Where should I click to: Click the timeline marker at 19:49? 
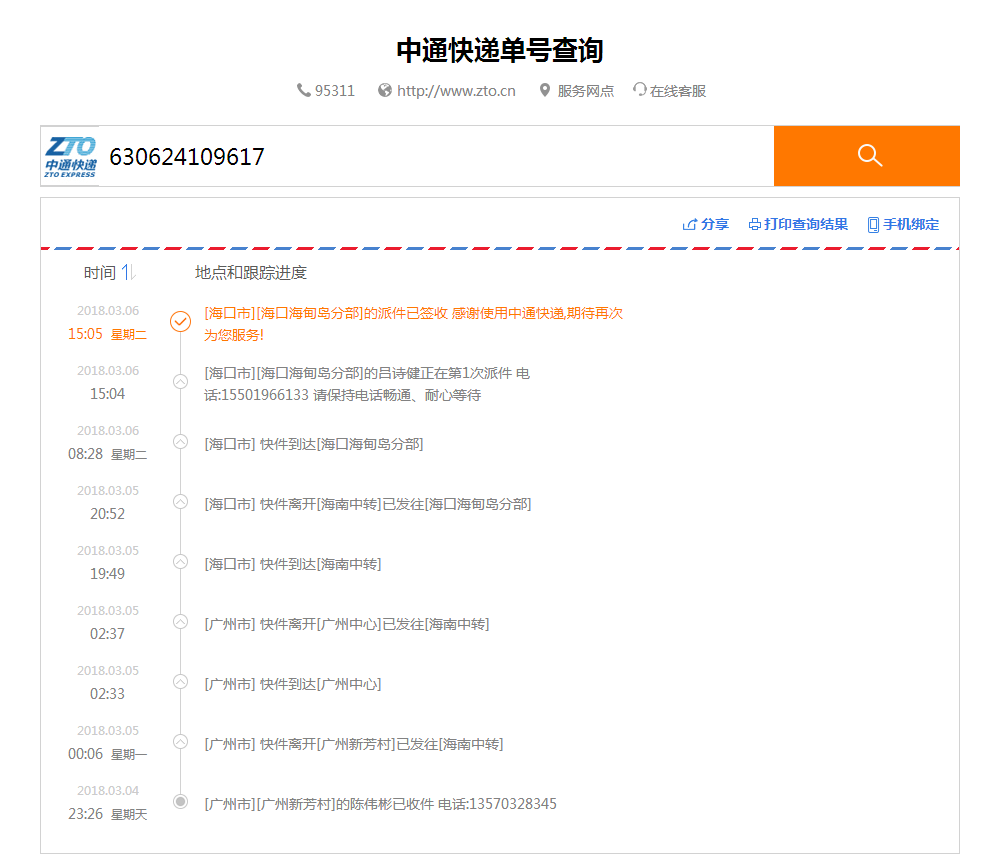coord(180,561)
